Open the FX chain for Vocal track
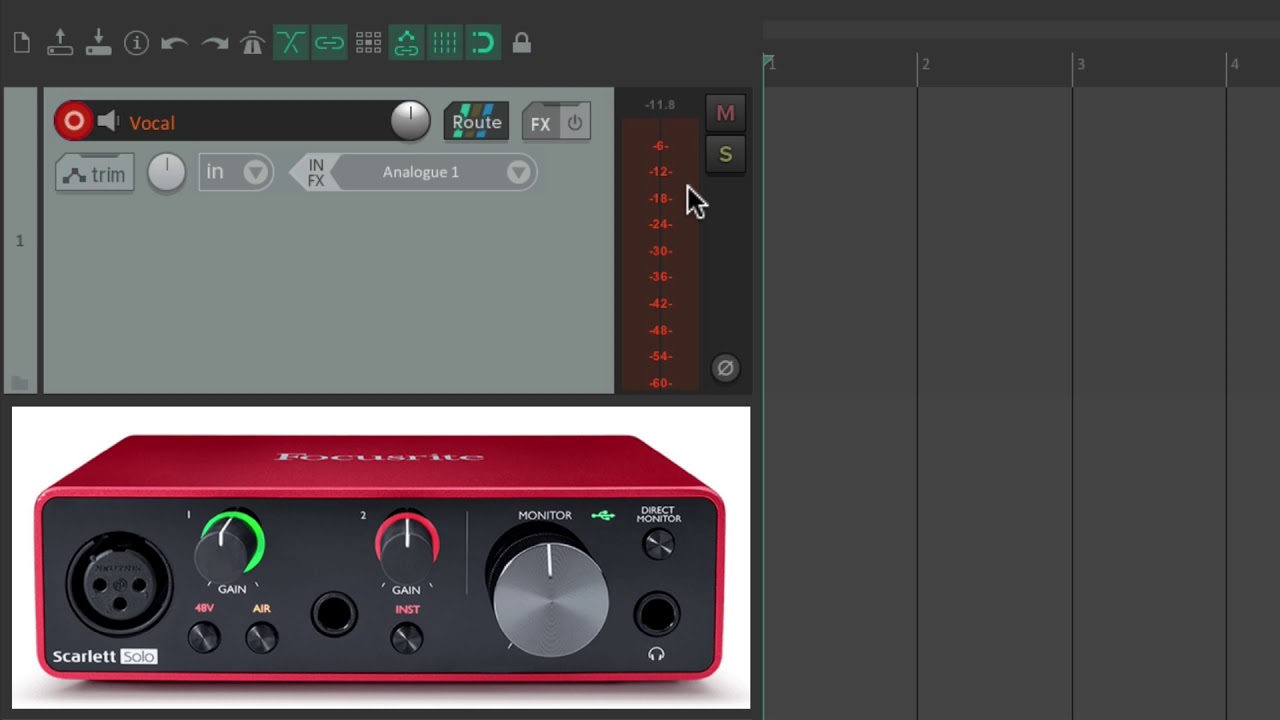 (540, 123)
